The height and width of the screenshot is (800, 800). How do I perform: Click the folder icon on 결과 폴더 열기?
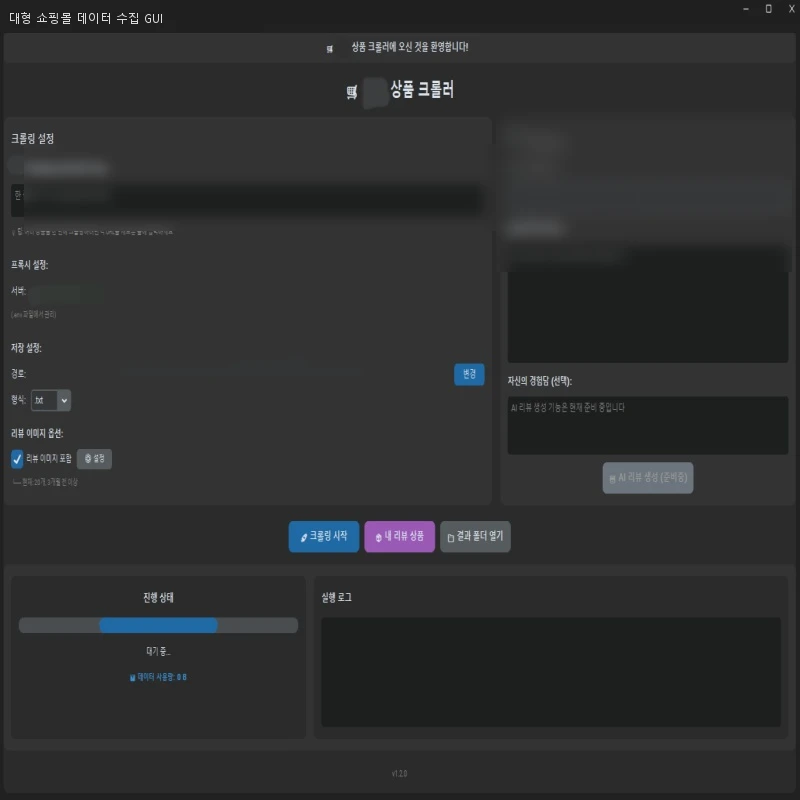point(451,538)
